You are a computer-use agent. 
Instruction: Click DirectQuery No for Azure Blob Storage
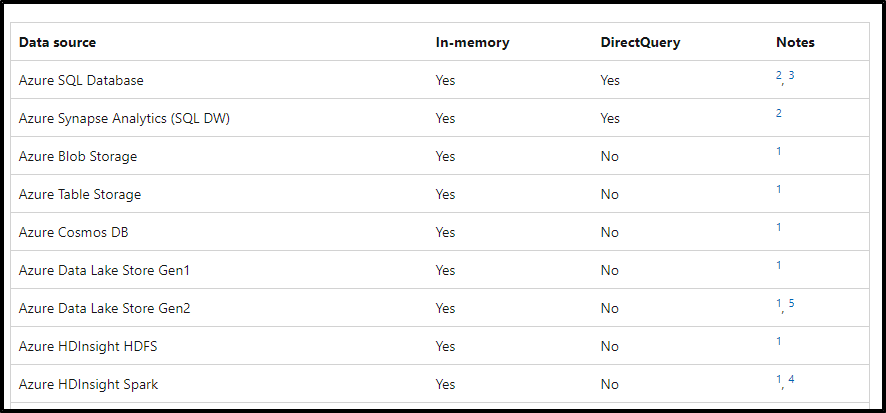point(609,156)
